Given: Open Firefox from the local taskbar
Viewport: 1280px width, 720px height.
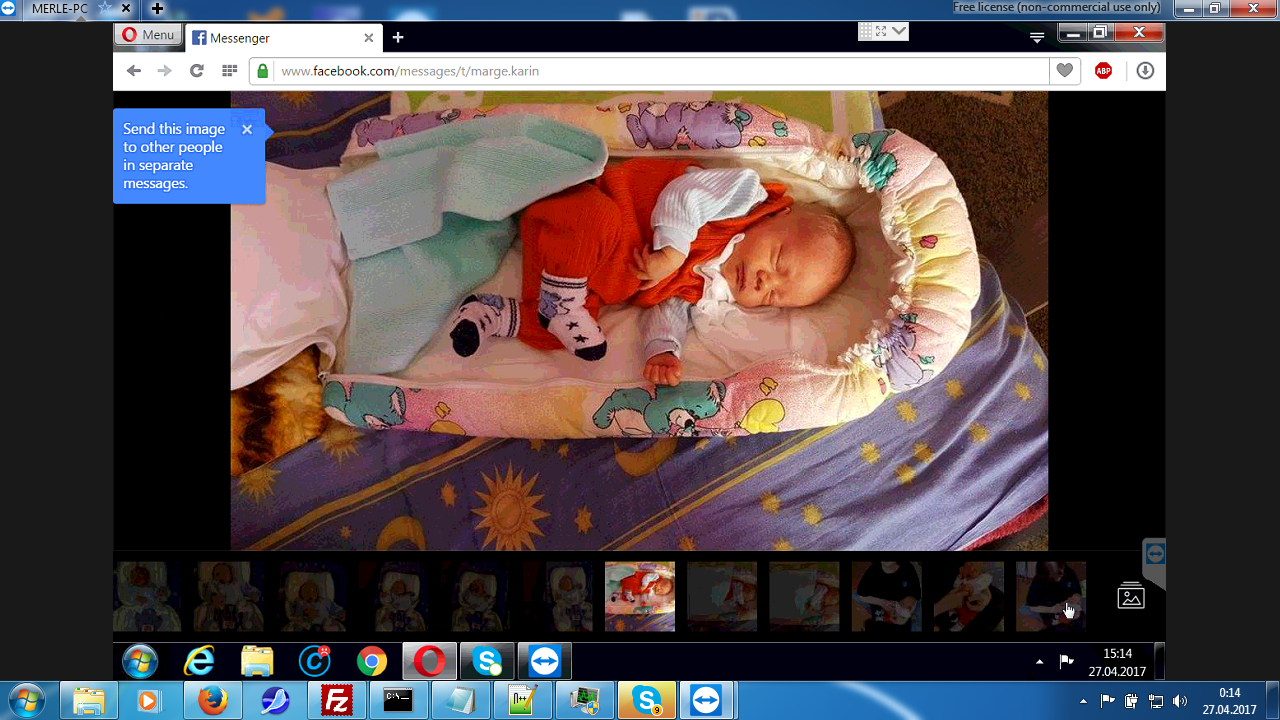Looking at the screenshot, I should click(x=212, y=701).
